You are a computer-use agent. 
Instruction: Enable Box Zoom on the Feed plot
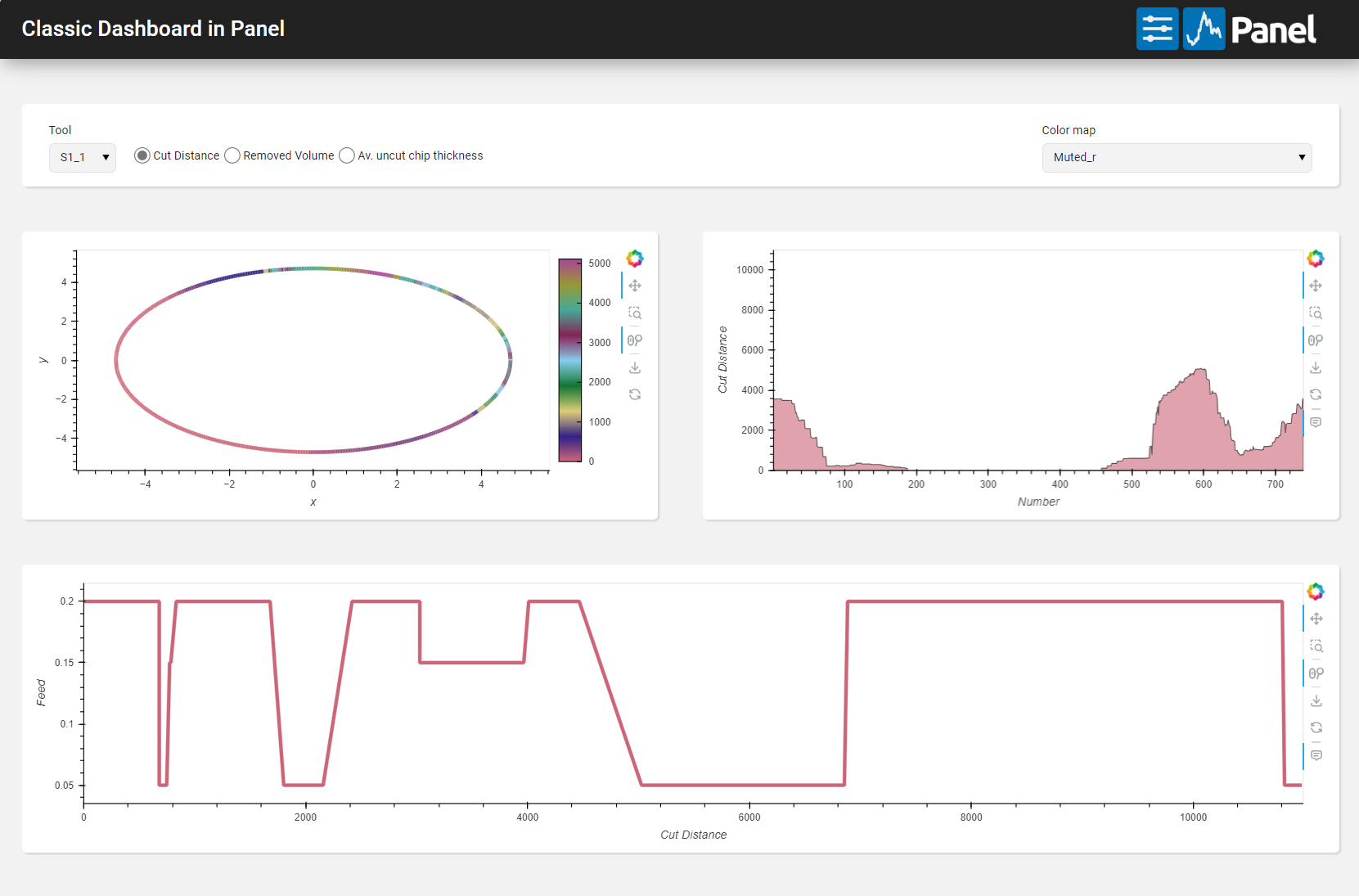[x=1316, y=646]
